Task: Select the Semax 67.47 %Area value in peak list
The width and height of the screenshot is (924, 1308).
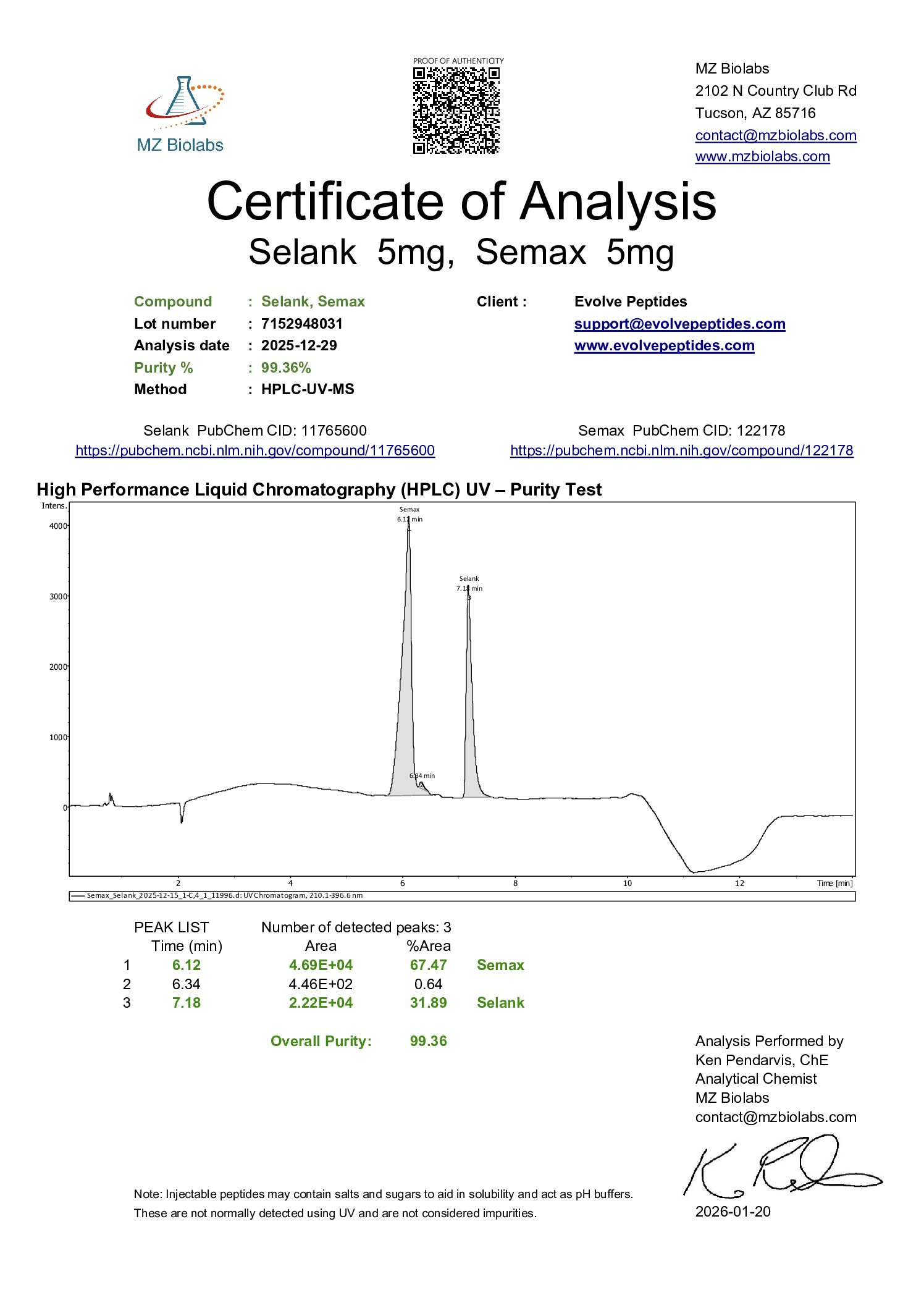Action: [428, 965]
